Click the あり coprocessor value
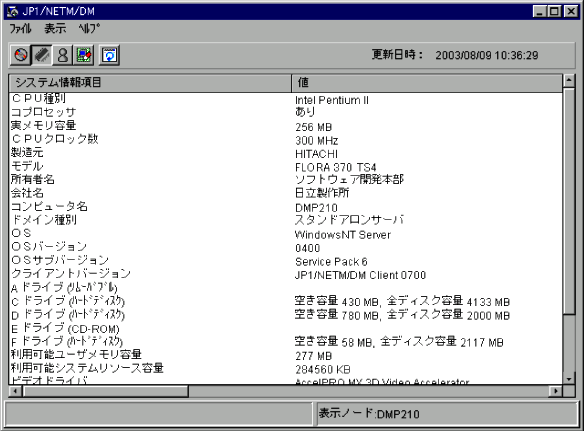This screenshot has width=584, height=431. 305,112
